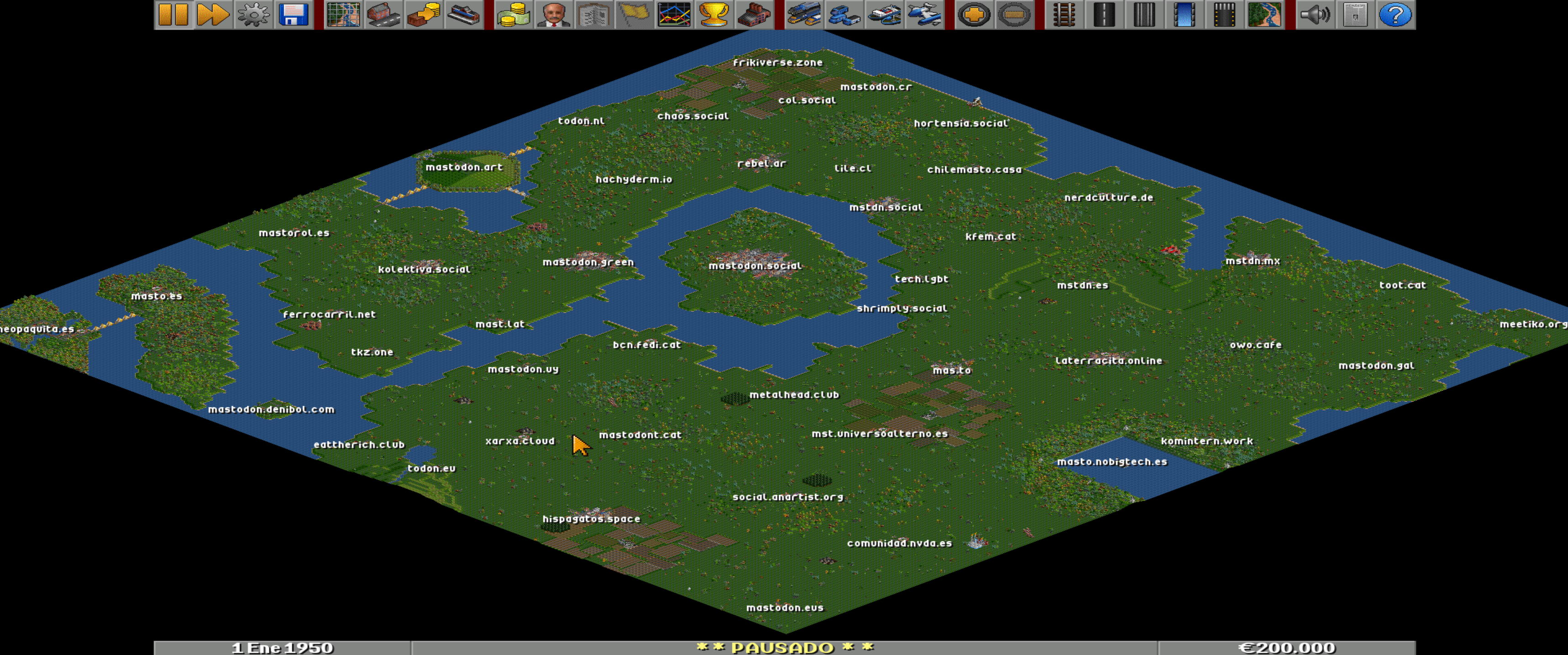1568x655 pixels.
Task: Click the mastodon.social town label
Action: 755,266
